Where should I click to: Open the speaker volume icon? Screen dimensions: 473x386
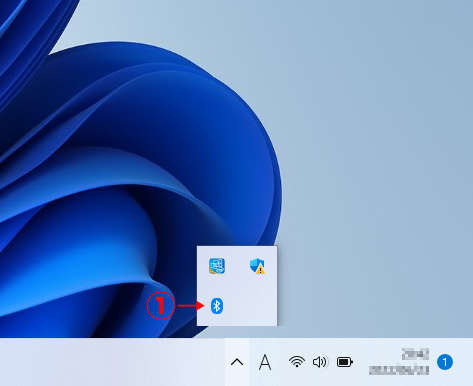pyautogui.click(x=320, y=362)
